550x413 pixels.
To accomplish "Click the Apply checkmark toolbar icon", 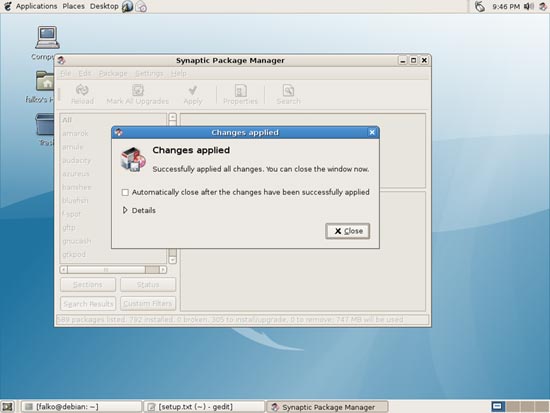I will (193, 94).
